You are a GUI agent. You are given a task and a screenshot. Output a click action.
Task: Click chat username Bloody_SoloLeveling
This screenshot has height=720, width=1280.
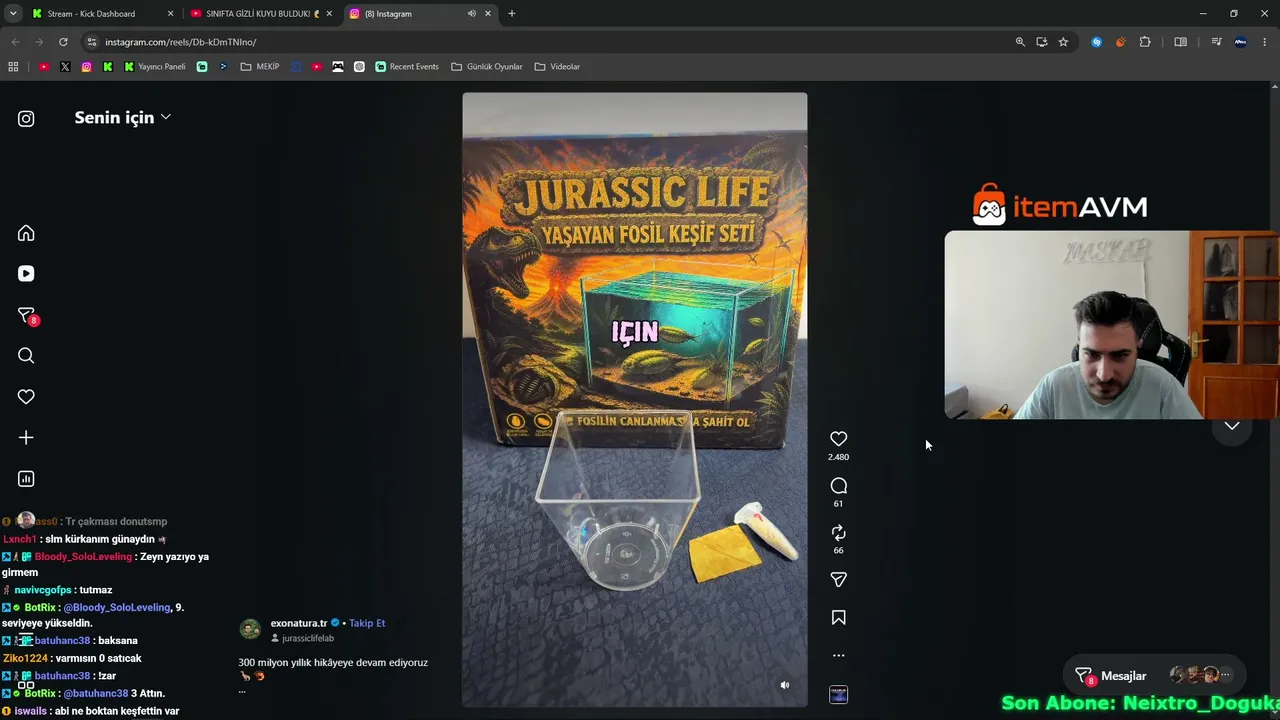[83, 557]
